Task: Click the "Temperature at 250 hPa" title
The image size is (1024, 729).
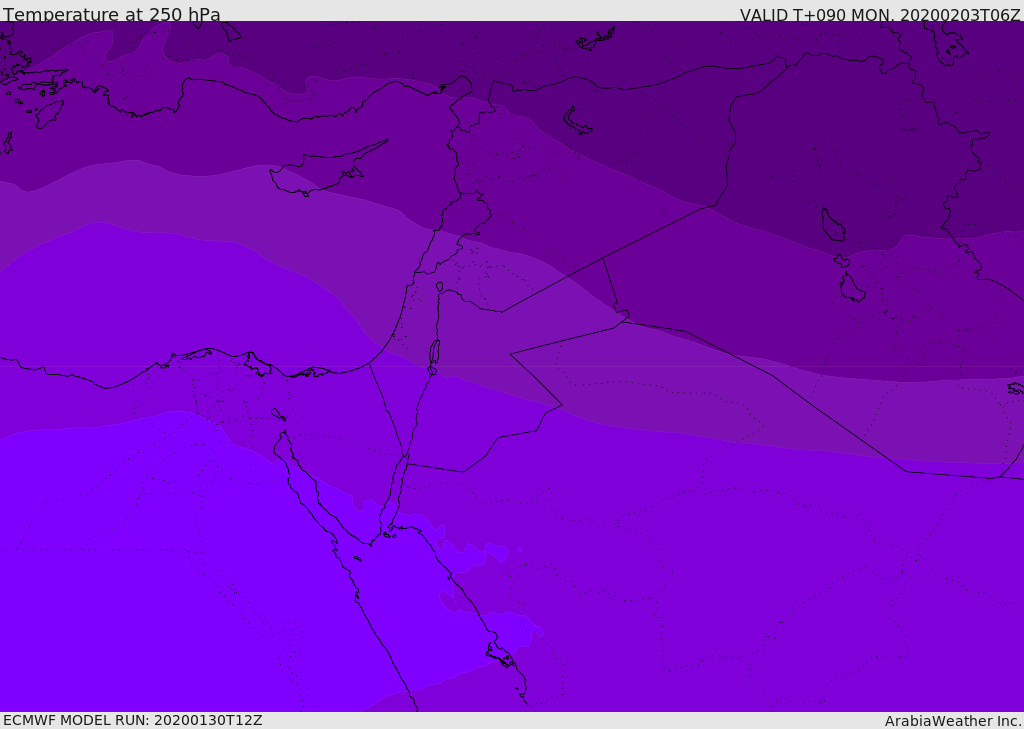Action: [x=112, y=15]
